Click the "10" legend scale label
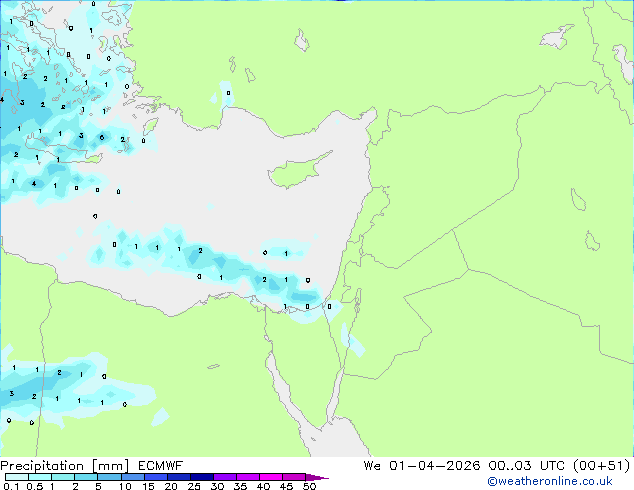This screenshot has height=490, width=634. [125, 486]
